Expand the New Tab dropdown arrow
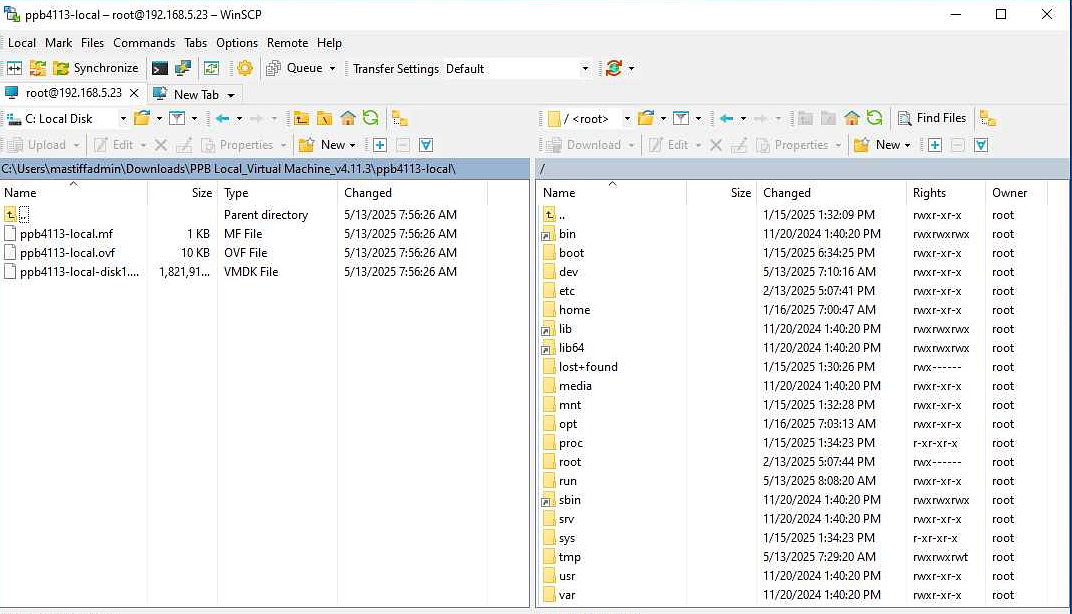This screenshot has width=1072, height=614. click(231, 95)
